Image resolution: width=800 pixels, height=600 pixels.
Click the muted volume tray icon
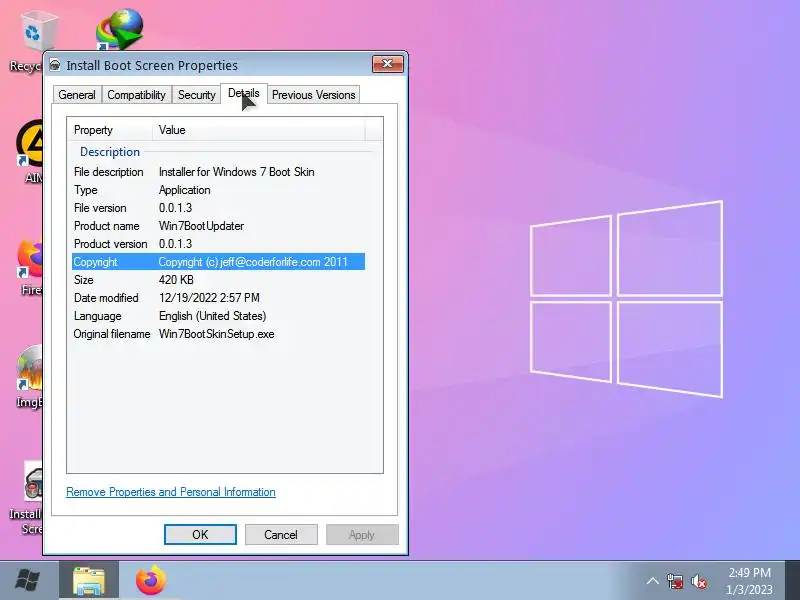pyautogui.click(x=699, y=581)
